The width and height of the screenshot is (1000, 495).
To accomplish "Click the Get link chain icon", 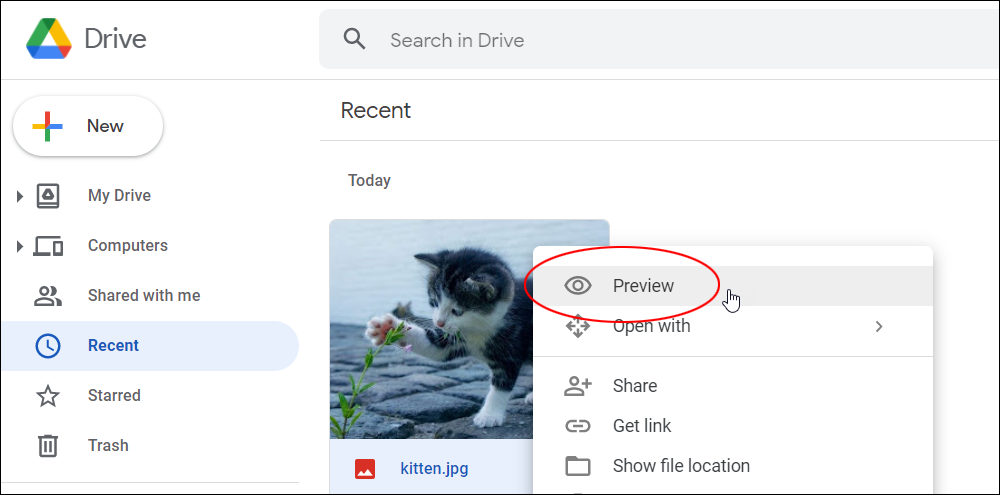I will point(578,425).
